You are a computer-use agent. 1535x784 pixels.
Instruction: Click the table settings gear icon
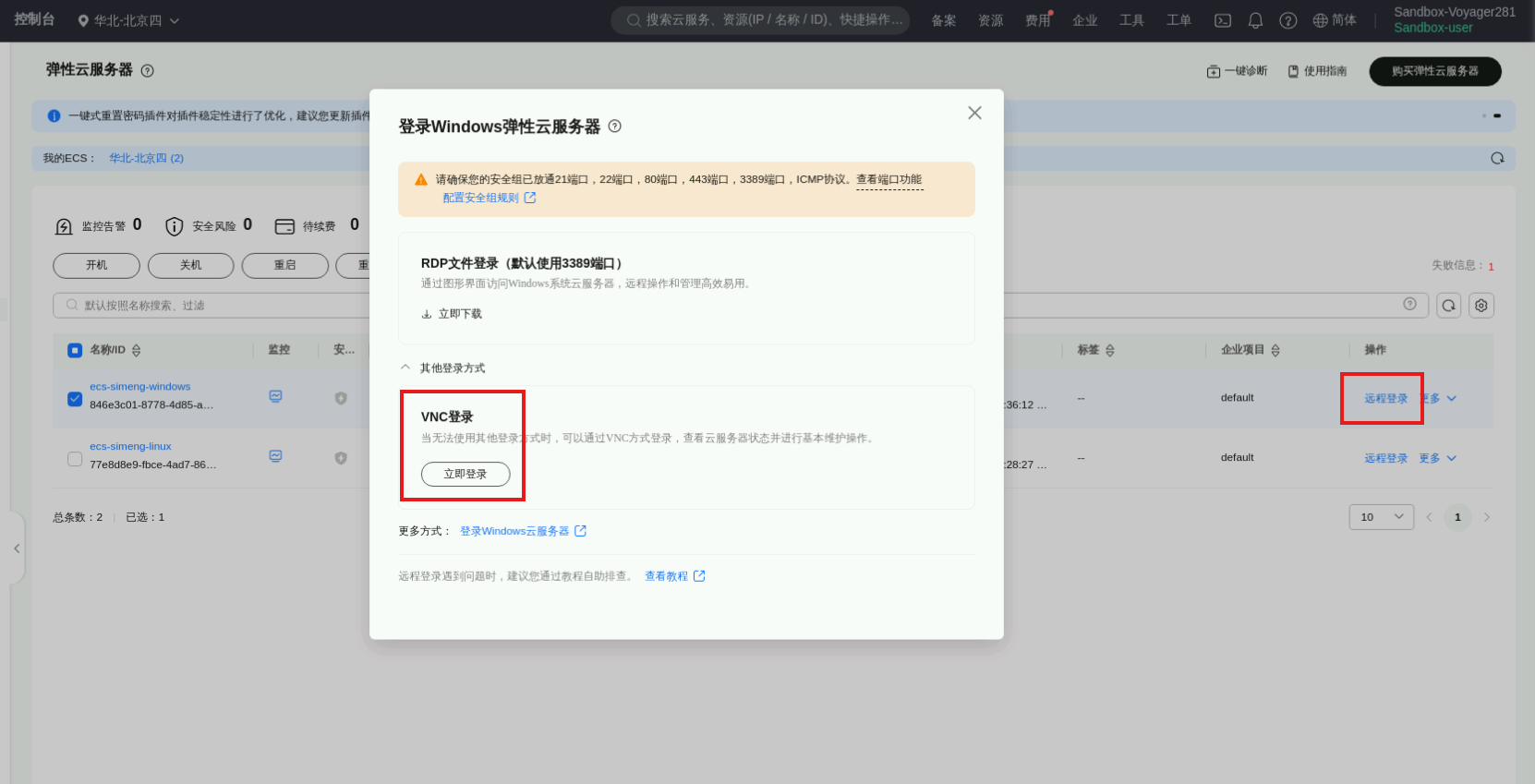point(1481,306)
